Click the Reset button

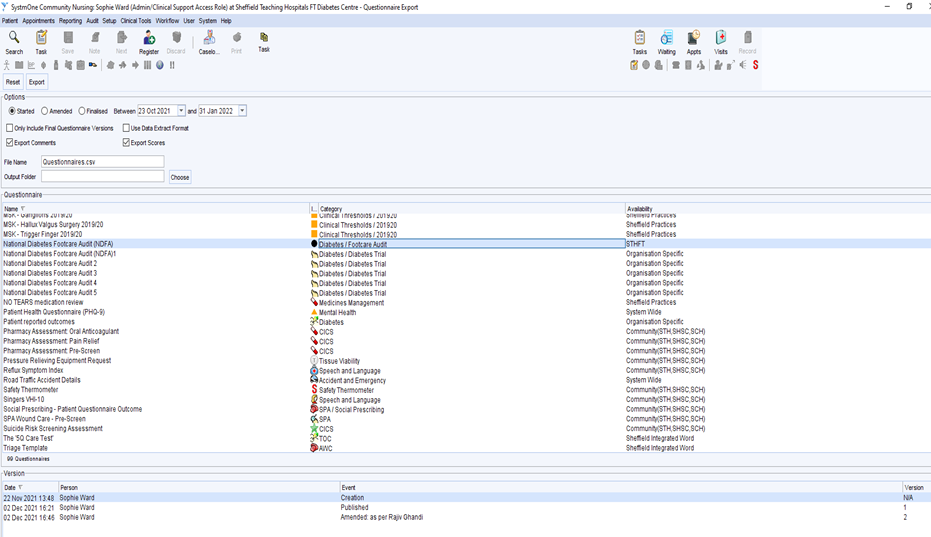[x=13, y=82]
